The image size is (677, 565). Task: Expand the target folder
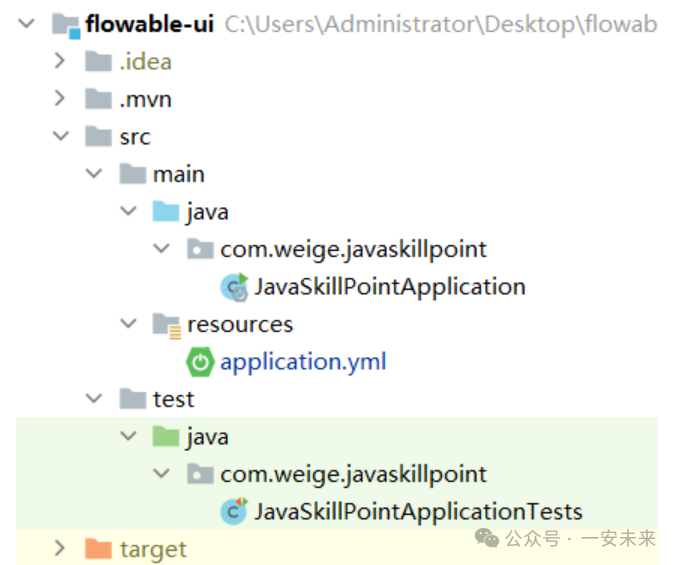point(60,549)
